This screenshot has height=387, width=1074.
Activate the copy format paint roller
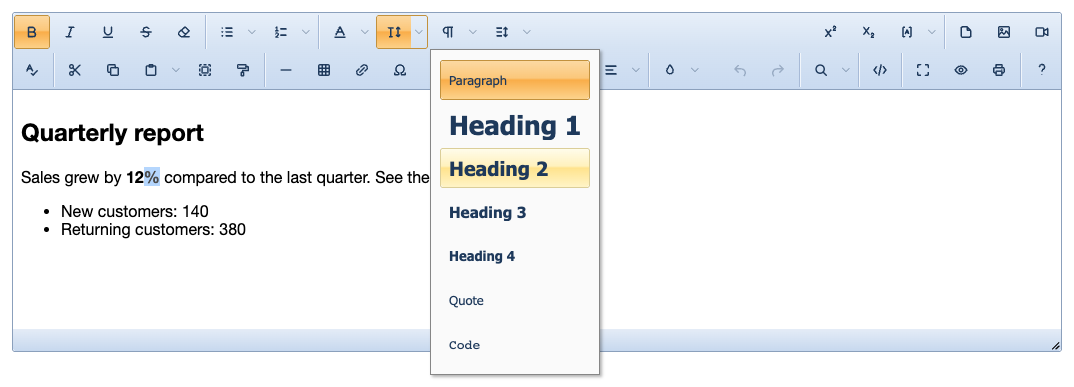click(242, 70)
